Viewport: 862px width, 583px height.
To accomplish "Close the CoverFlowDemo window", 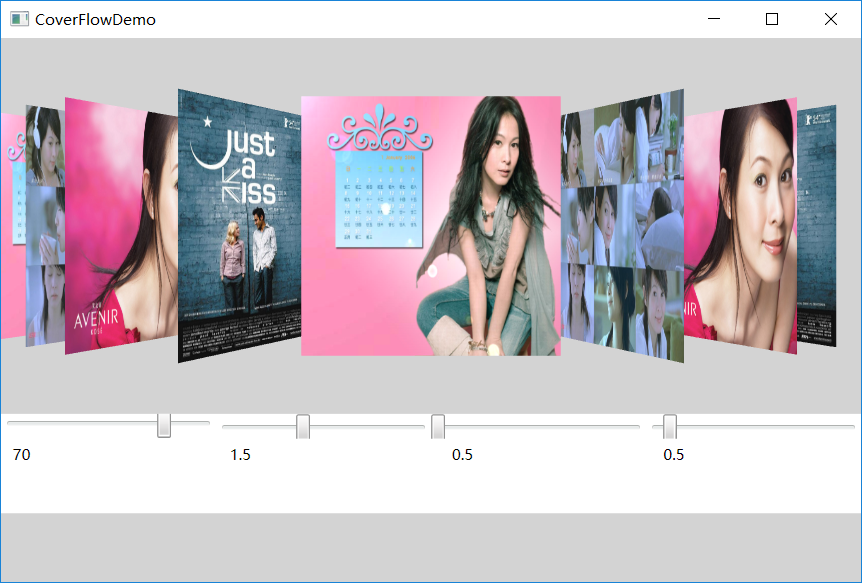I will [x=831, y=19].
